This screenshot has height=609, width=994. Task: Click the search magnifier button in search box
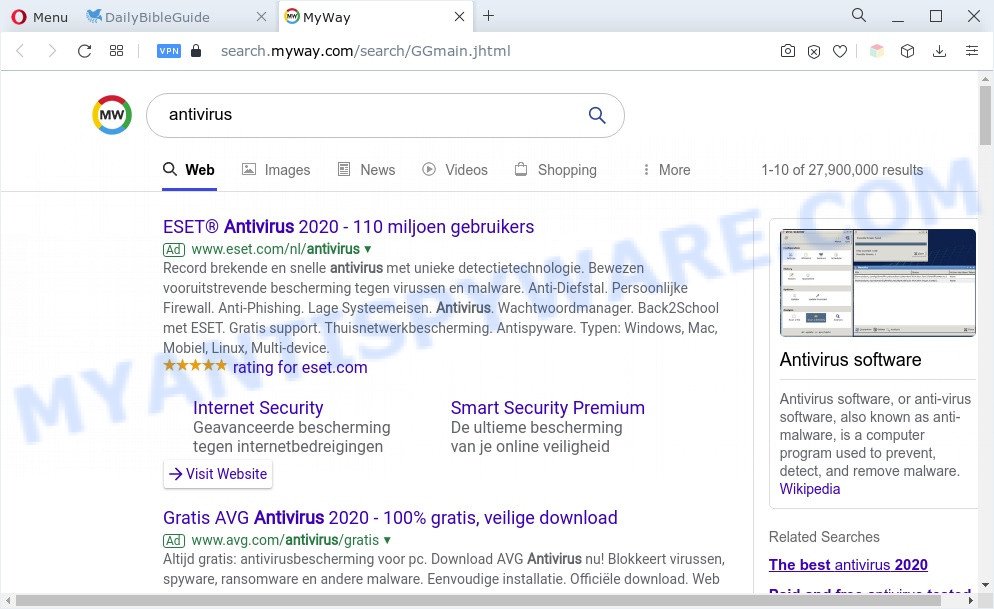(597, 115)
